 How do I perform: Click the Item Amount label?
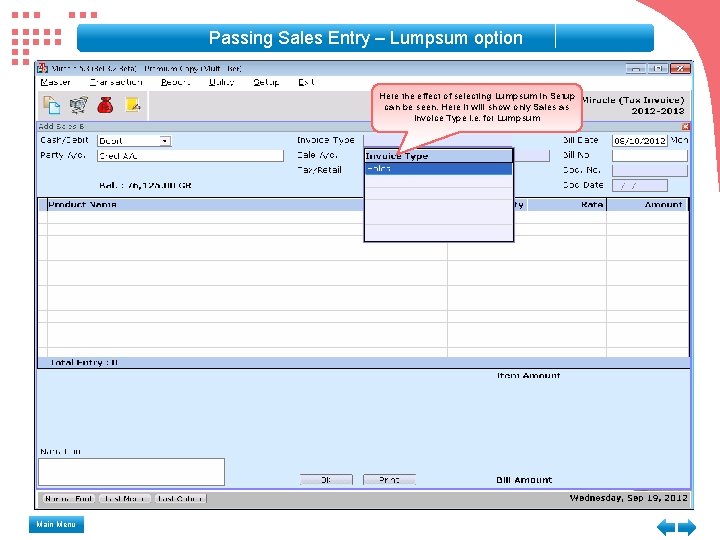pyautogui.click(x=529, y=376)
